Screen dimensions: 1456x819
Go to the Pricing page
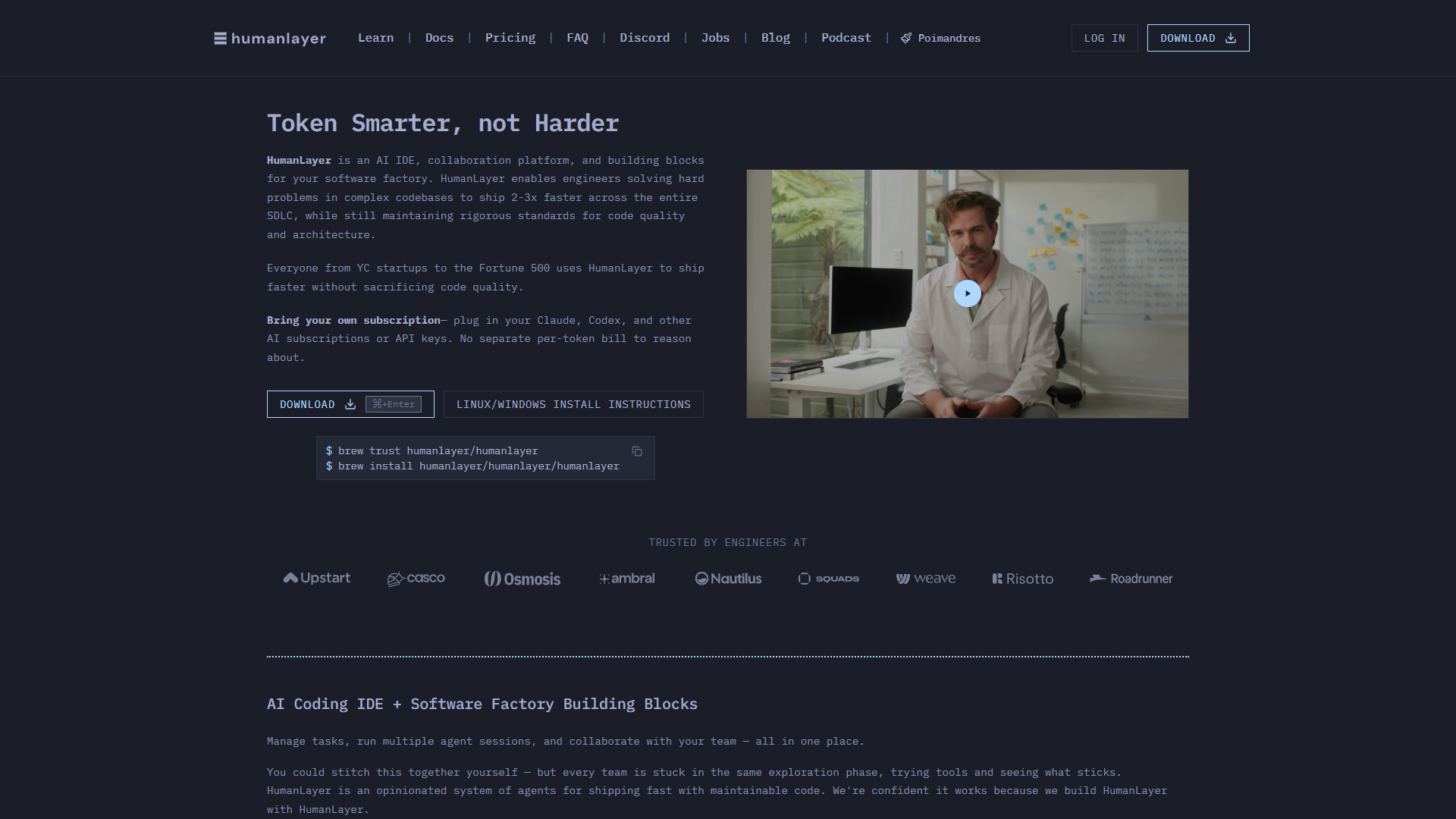510,38
